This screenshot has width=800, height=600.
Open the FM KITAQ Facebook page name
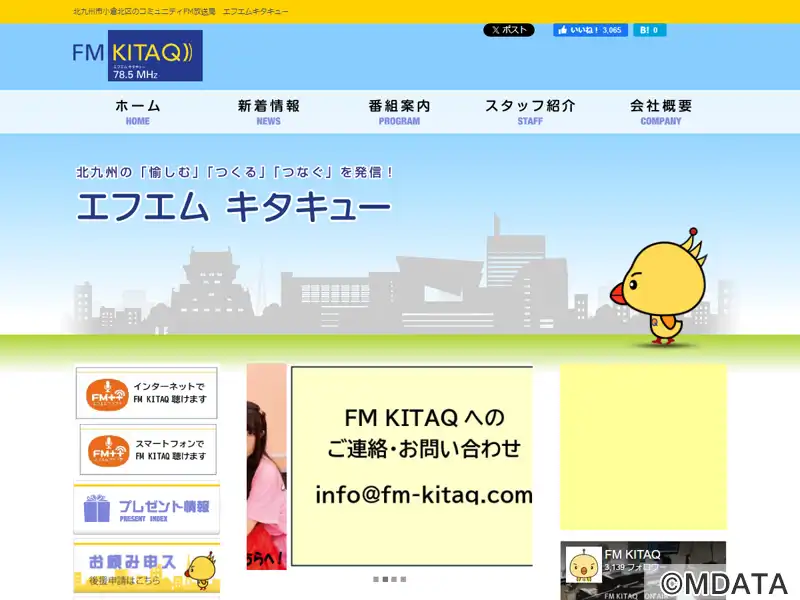[633, 555]
